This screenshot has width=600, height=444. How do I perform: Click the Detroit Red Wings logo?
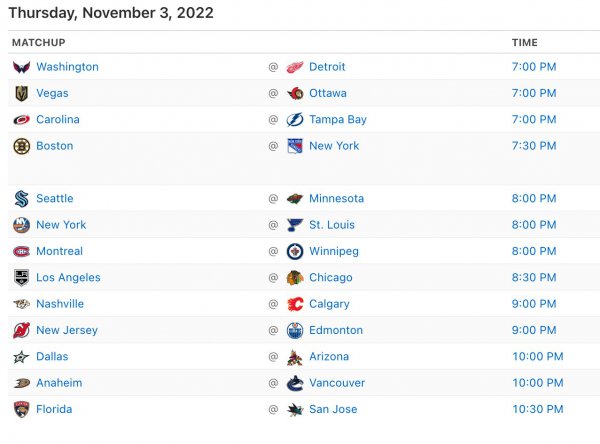pyautogui.click(x=294, y=67)
